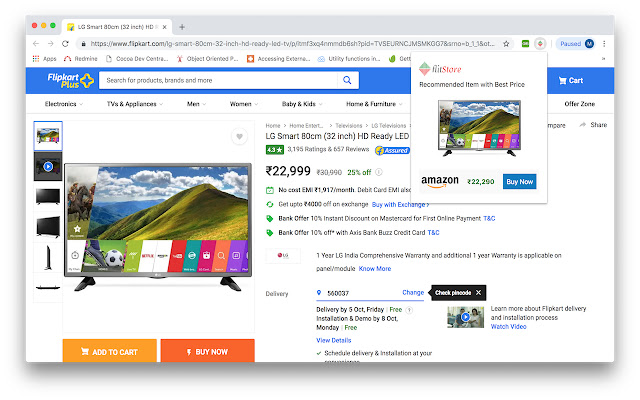Select the video thumbnail with play icon

point(48,167)
